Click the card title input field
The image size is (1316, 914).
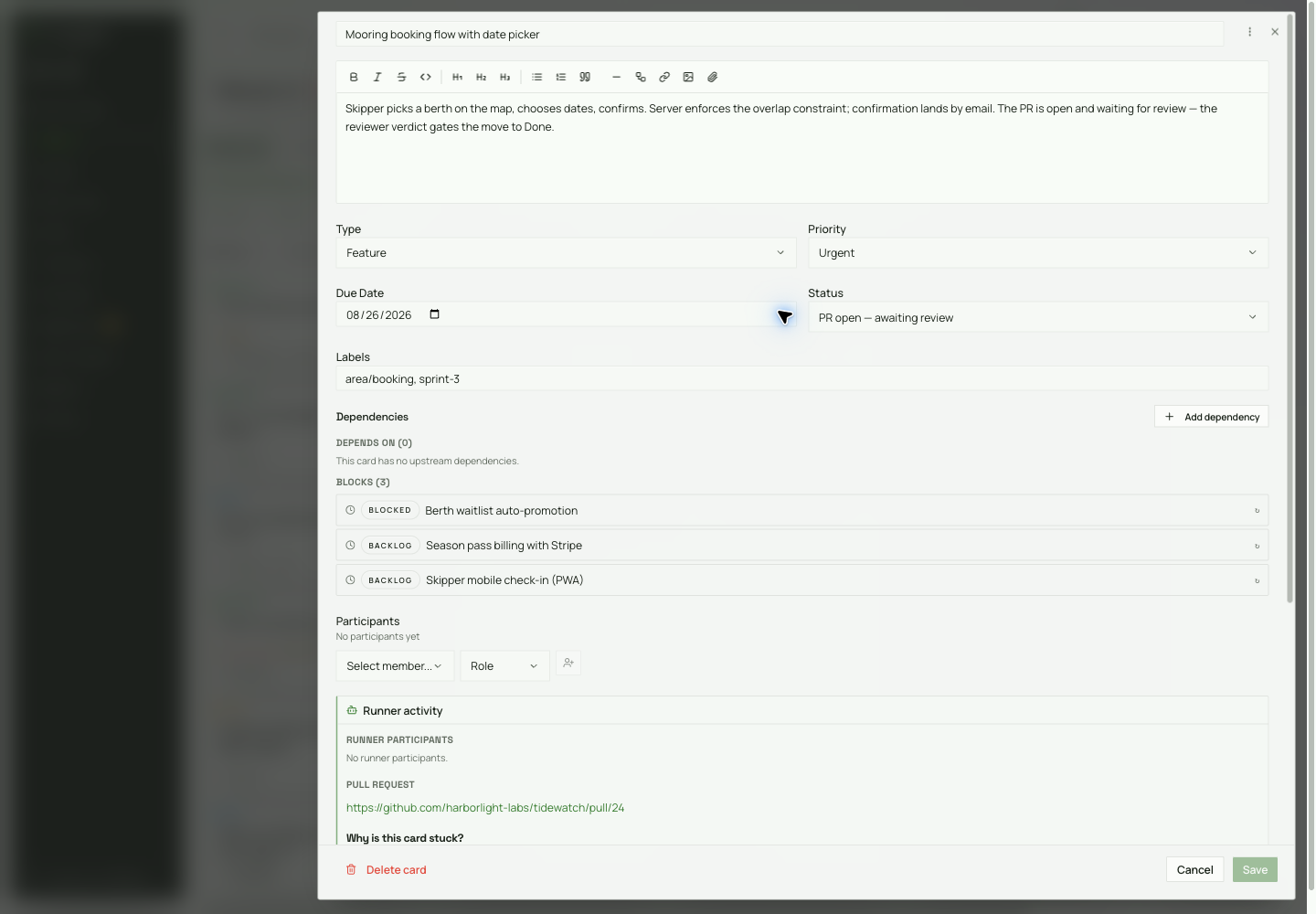click(x=780, y=35)
